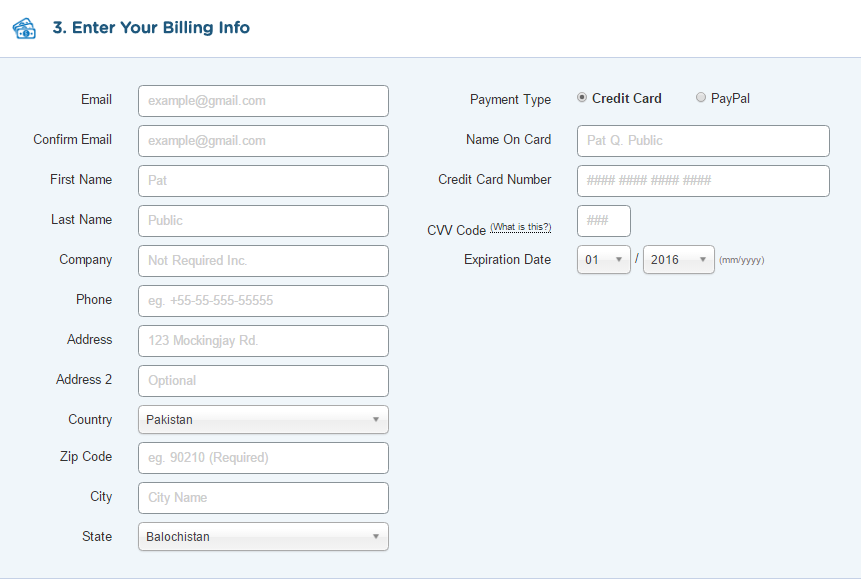Click the CVV Code input field
This screenshot has width=861, height=581.
(x=603, y=220)
